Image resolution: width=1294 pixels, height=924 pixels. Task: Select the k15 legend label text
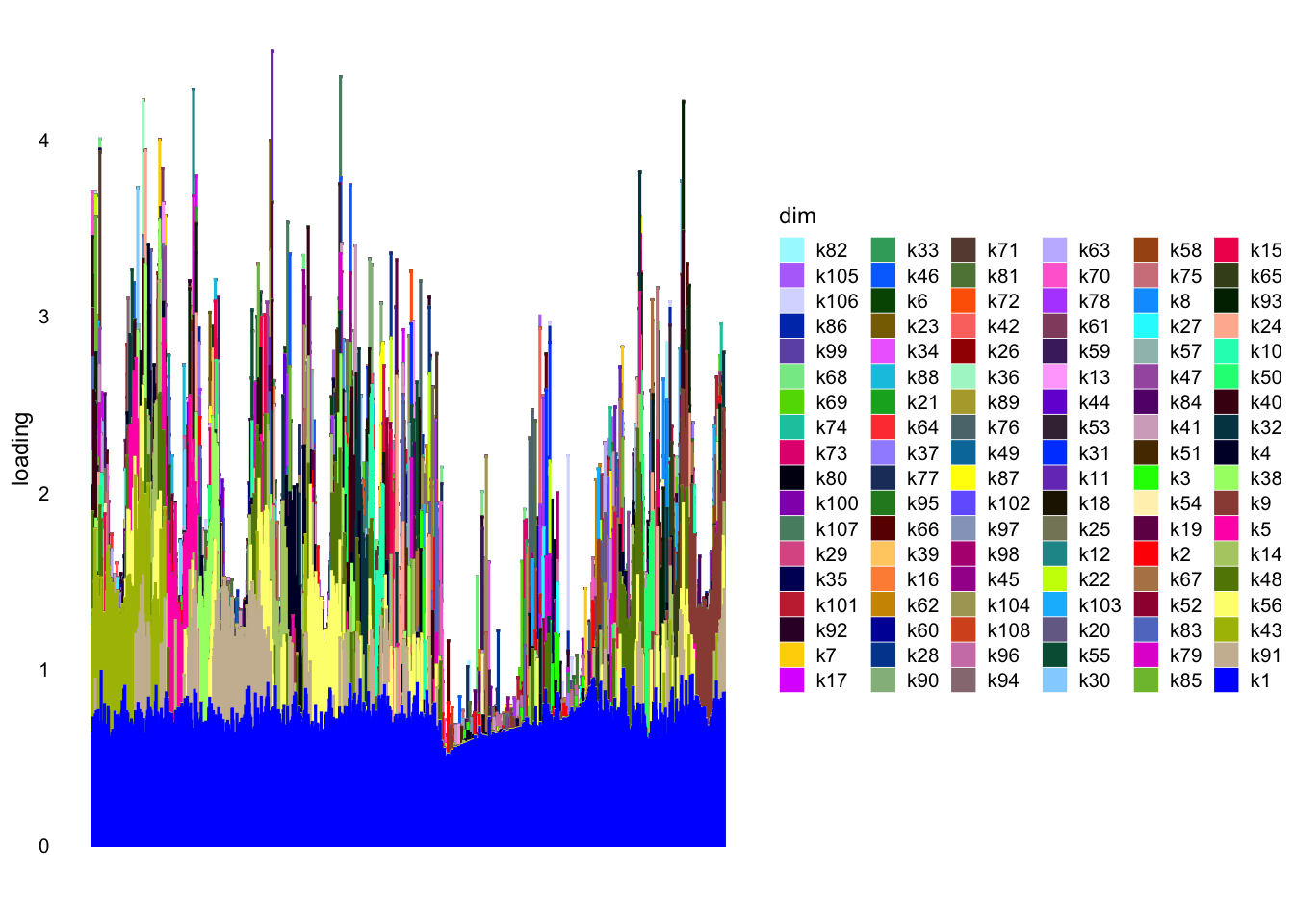click(x=1265, y=250)
